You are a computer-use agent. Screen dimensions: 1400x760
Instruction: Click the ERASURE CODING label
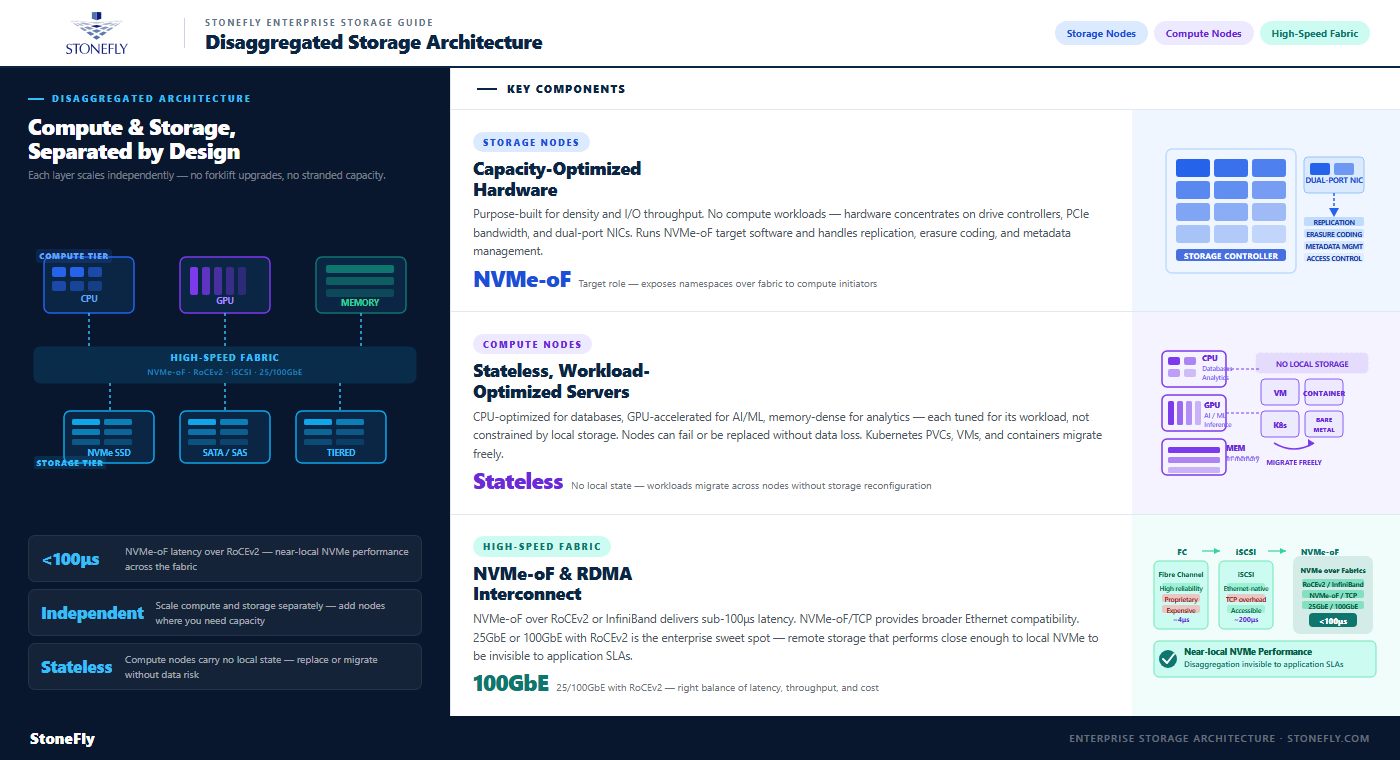(1334, 235)
